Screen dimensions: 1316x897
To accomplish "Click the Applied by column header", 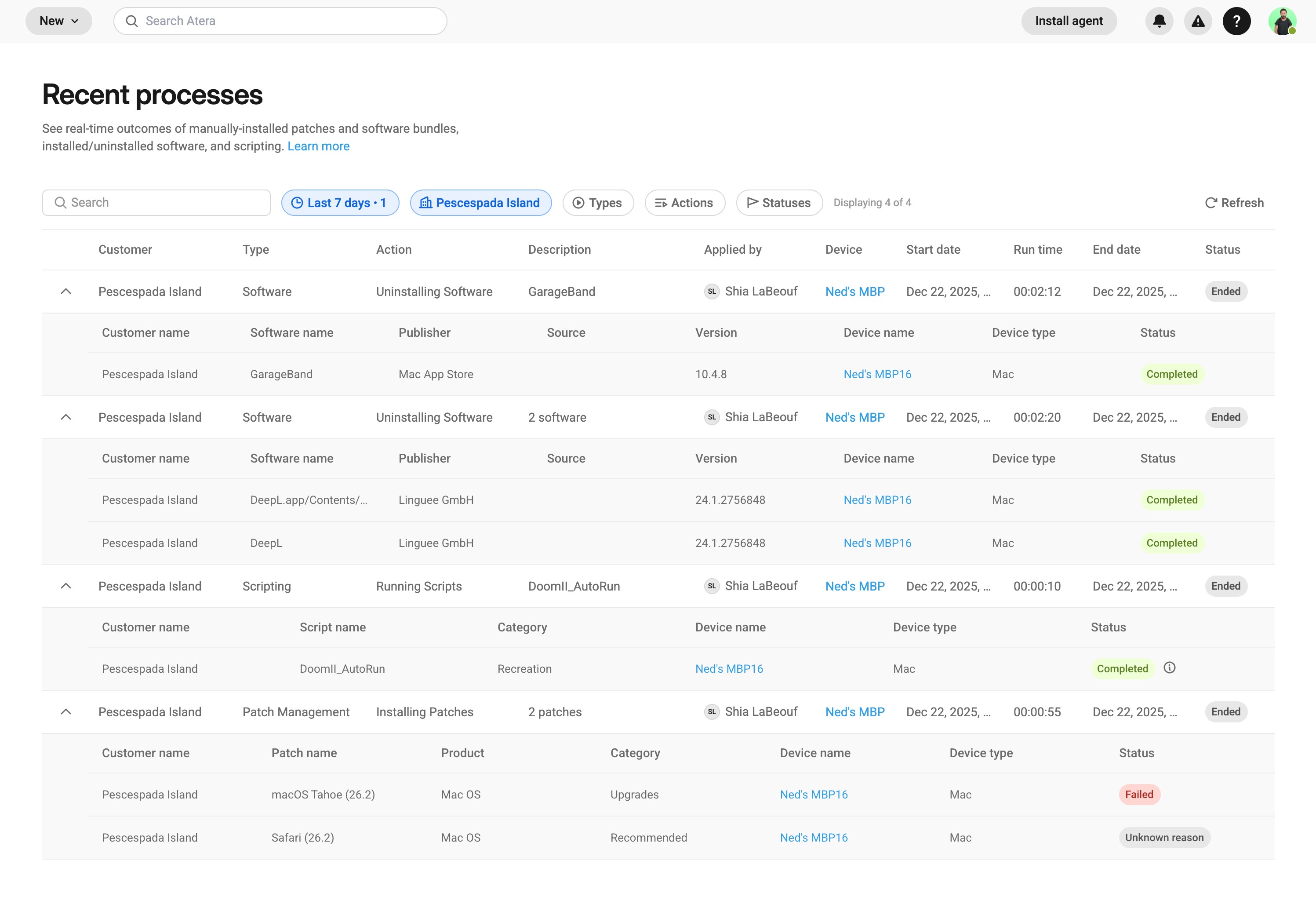I will pos(733,249).
